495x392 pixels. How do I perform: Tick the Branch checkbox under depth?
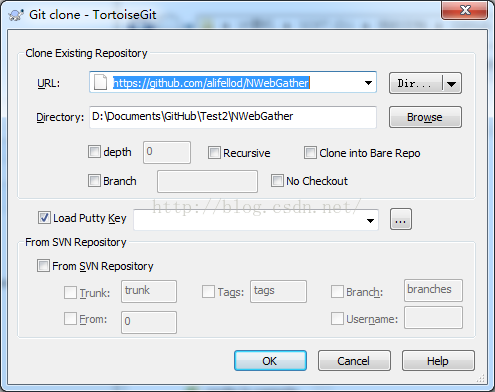point(94,181)
